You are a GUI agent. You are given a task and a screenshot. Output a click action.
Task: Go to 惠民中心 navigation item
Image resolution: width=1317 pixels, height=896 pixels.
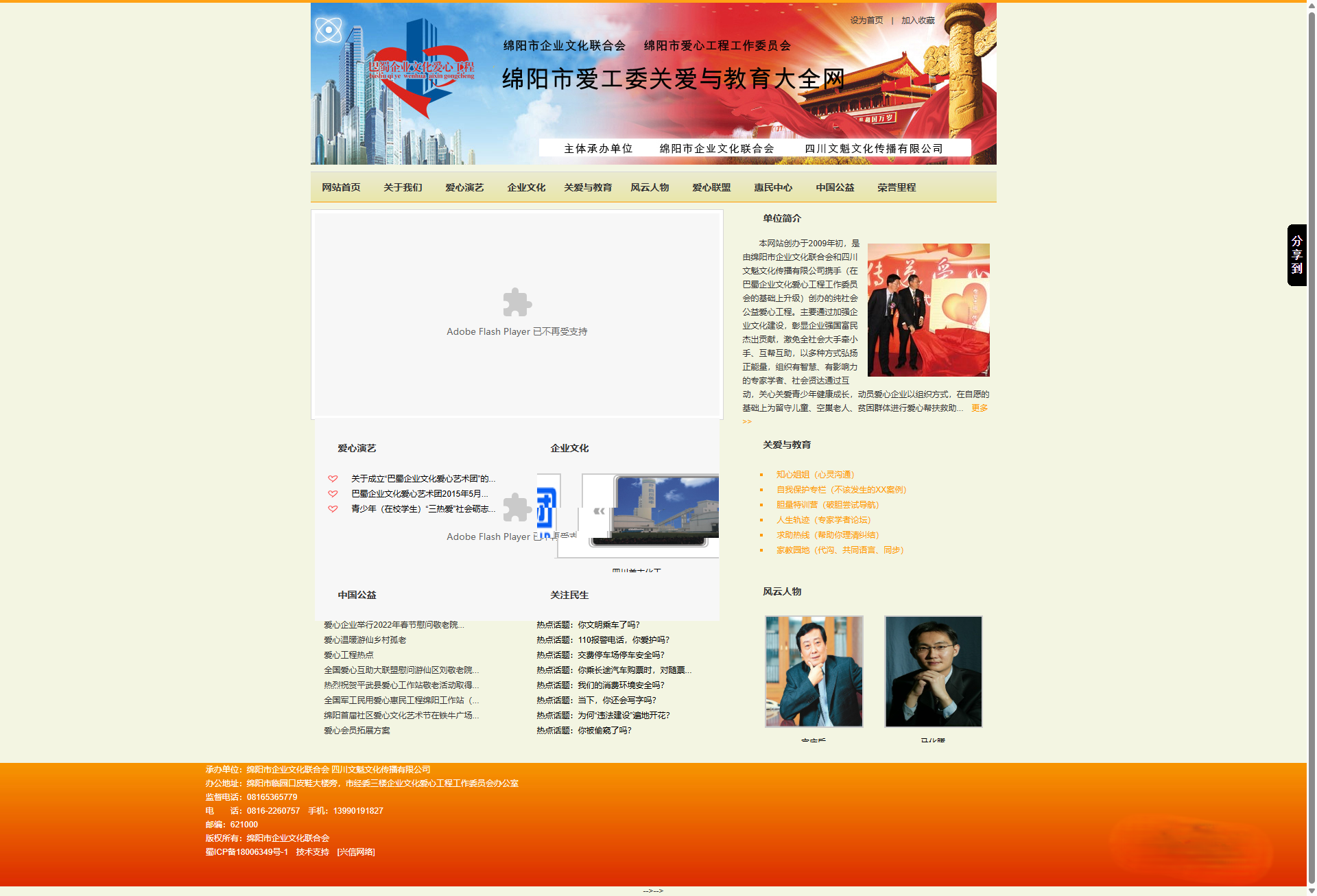(773, 187)
